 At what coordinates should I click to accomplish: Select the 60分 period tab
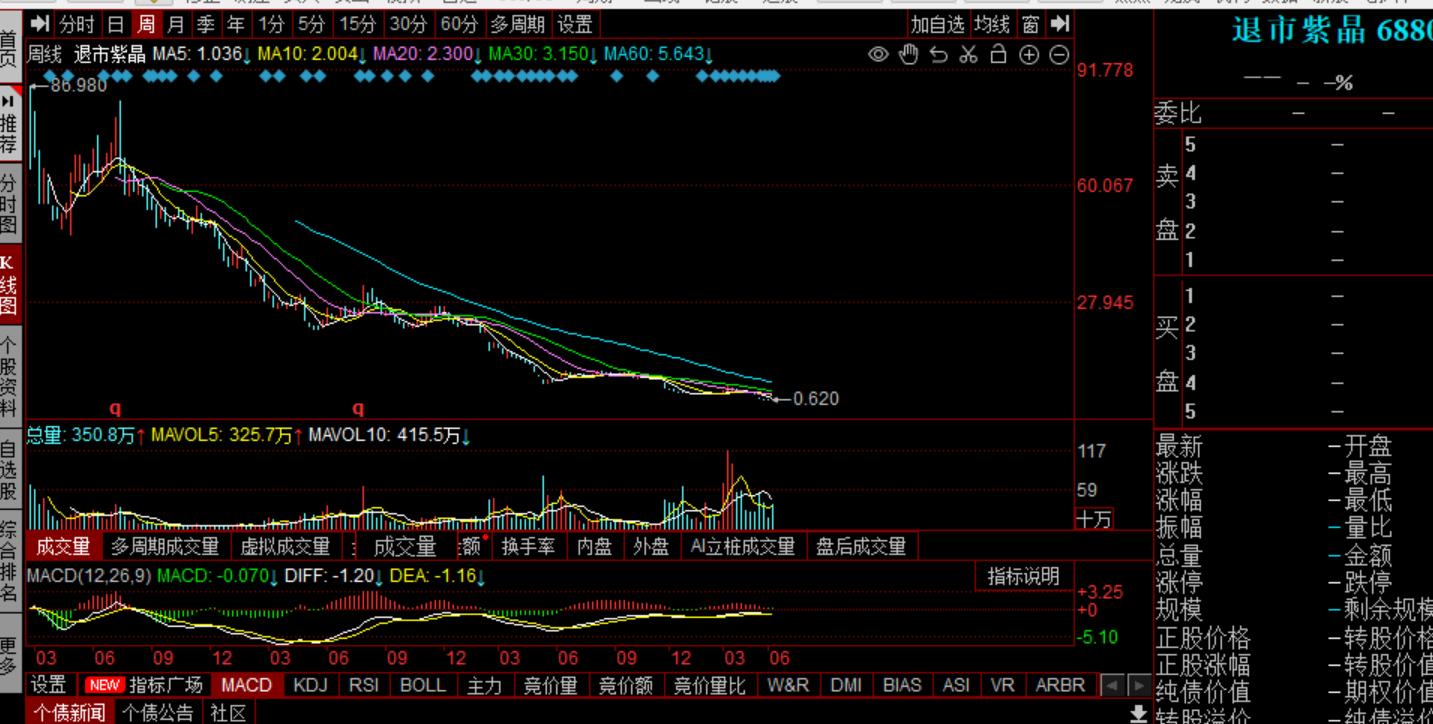pyautogui.click(x=459, y=24)
